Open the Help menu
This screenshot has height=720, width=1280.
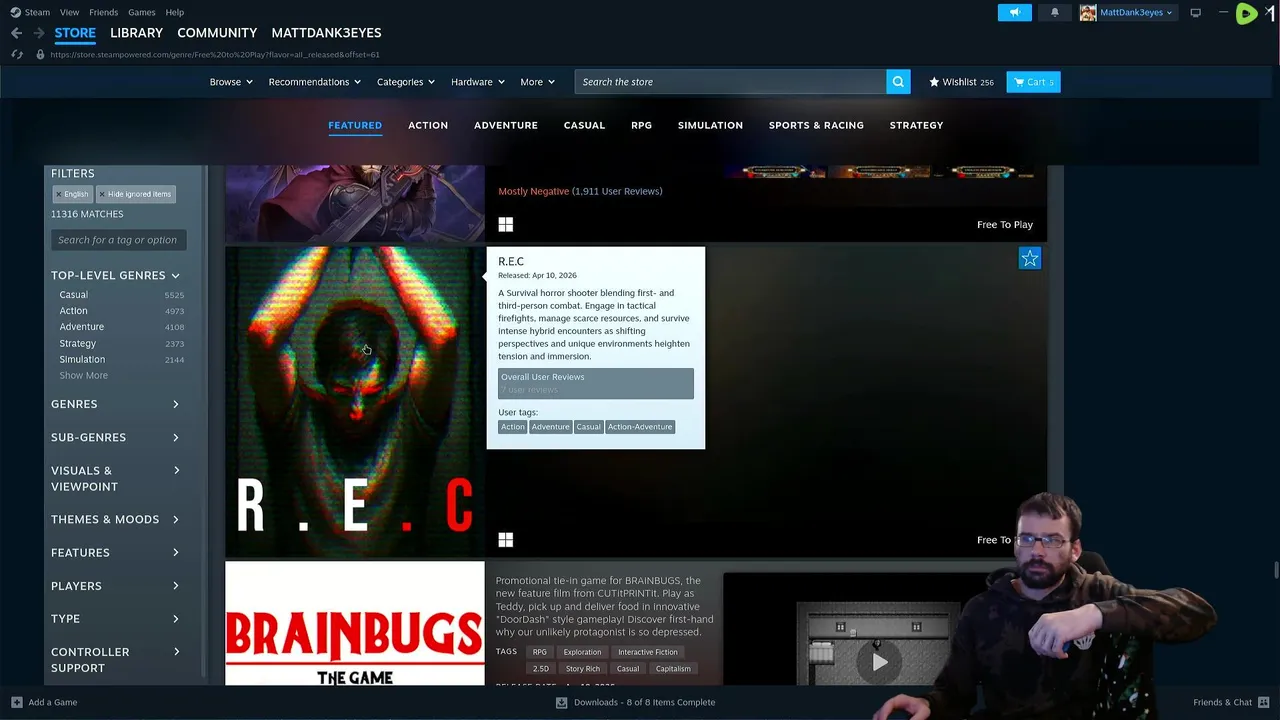click(x=175, y=12)
